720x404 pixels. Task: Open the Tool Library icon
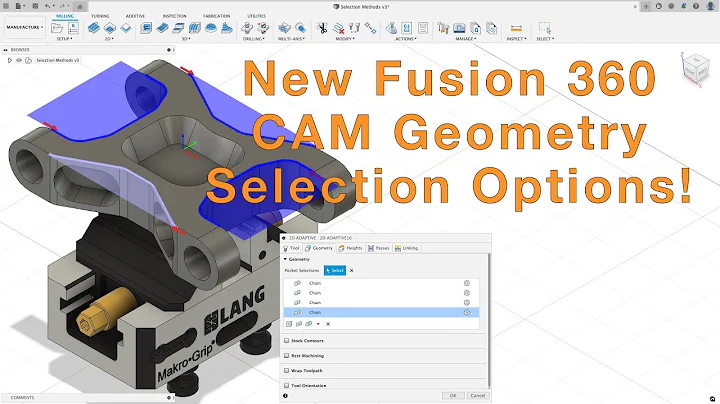click(443, 28)
